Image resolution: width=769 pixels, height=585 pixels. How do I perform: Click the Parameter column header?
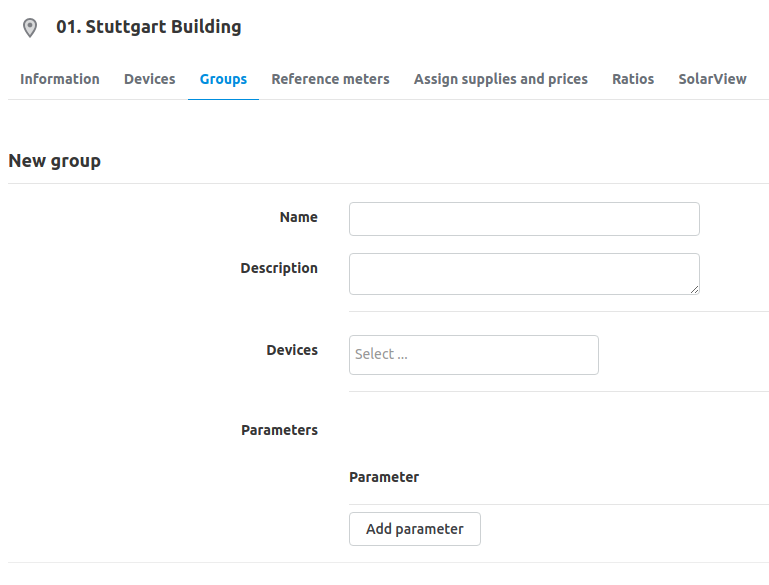pos(384,477)
